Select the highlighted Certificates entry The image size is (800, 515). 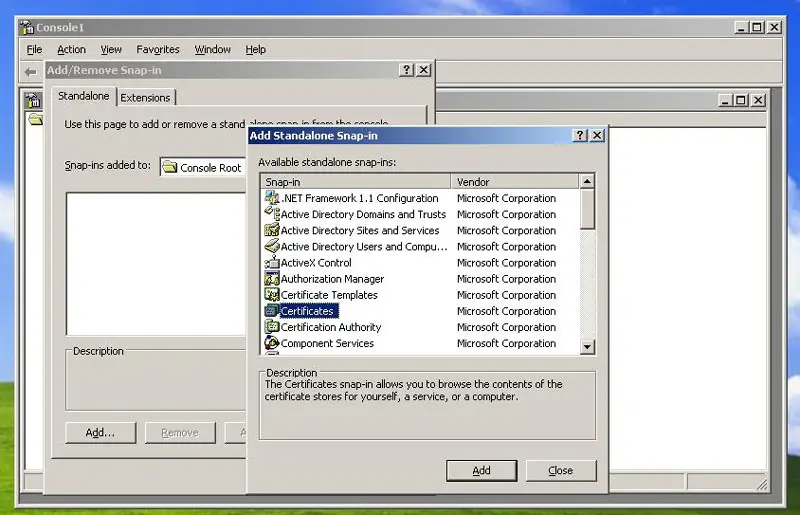pyautogui.click(x=307, y=311)
